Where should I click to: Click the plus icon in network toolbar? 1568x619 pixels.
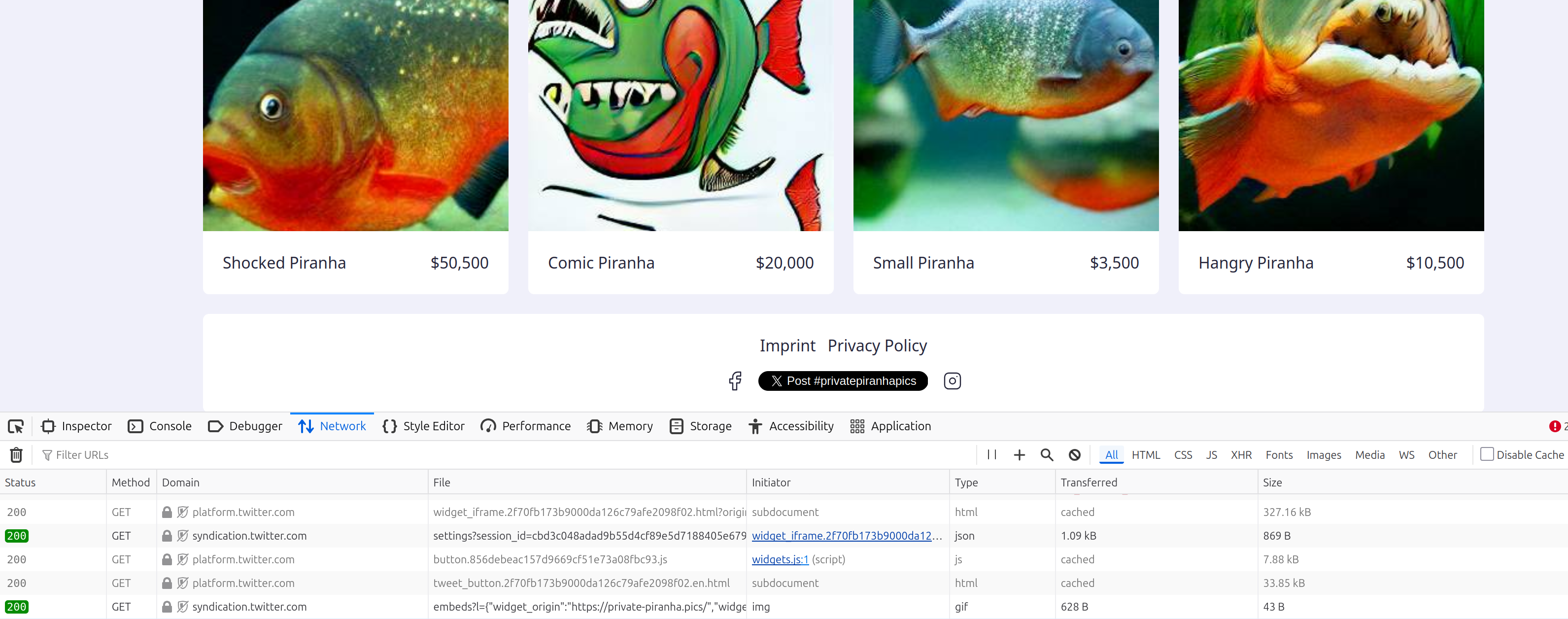tap(1019, 455)
